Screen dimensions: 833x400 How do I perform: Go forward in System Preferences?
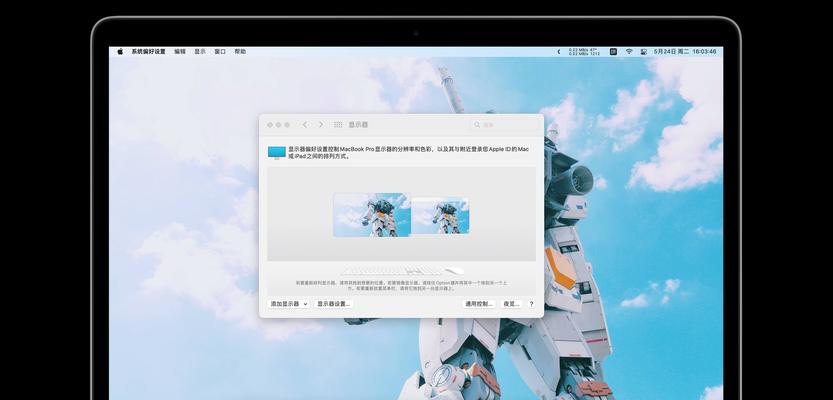pos(320,124)
